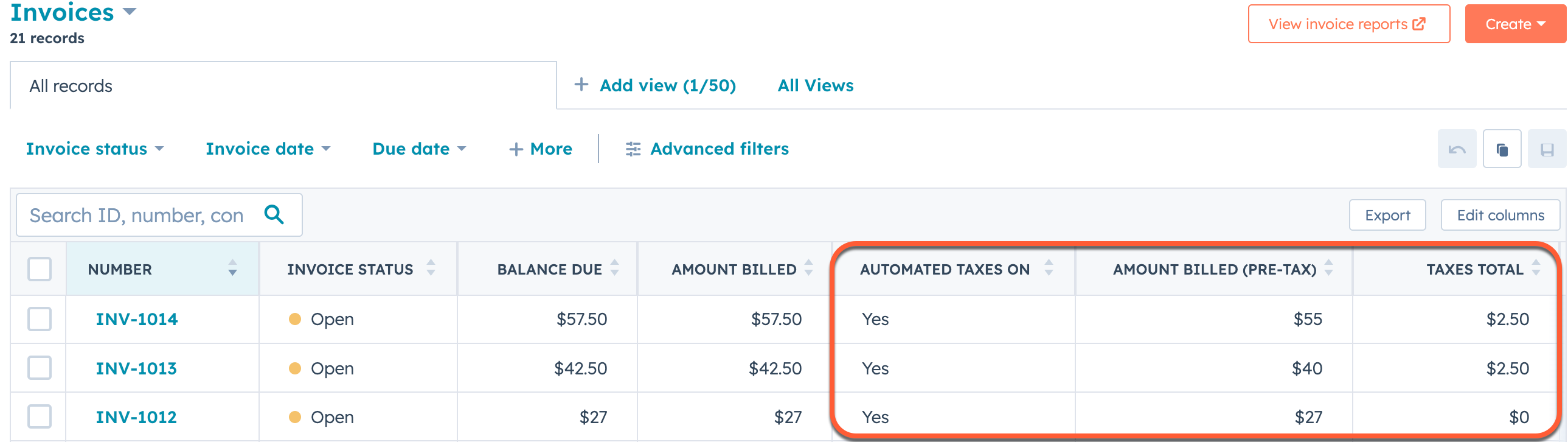The height and width of the screenshot is (442, 1568).
Task: Toggle the select-all header checkbox
Action: [x=40, y=269]
